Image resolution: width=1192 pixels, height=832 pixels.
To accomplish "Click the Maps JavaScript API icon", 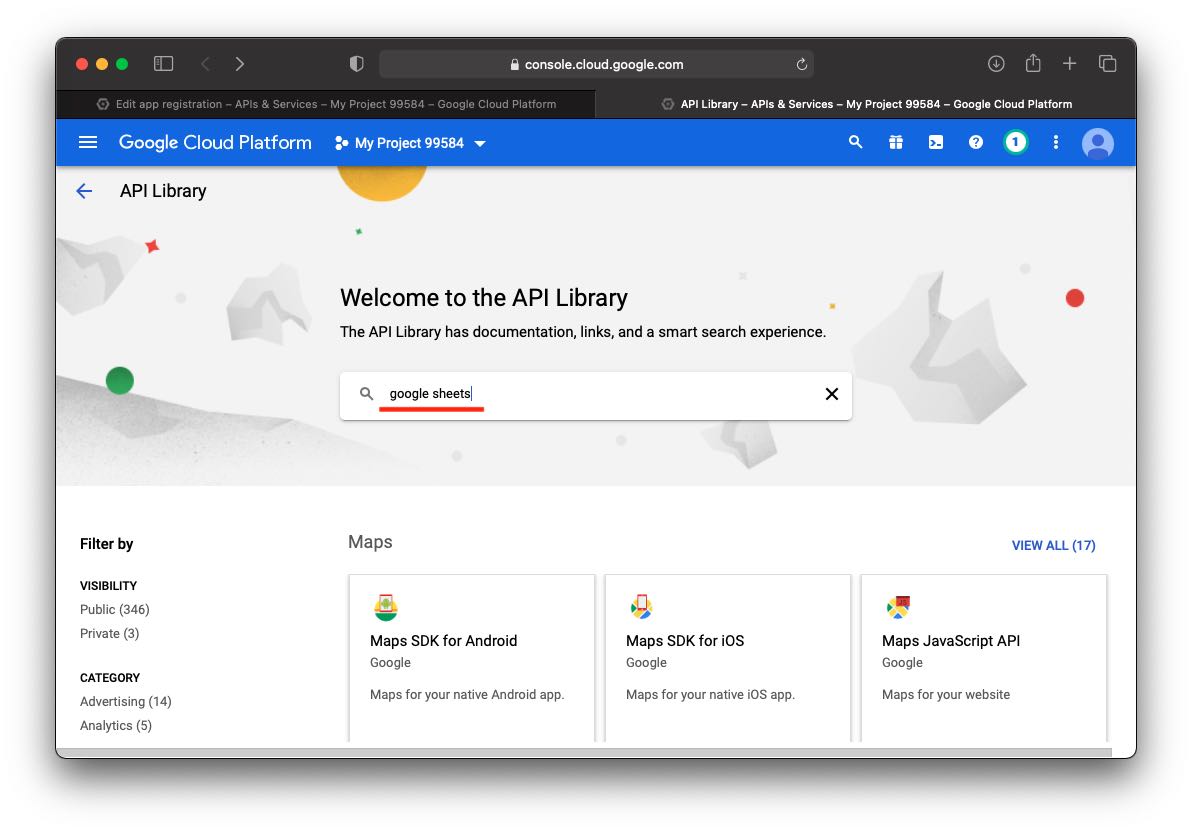I will 898,607.
